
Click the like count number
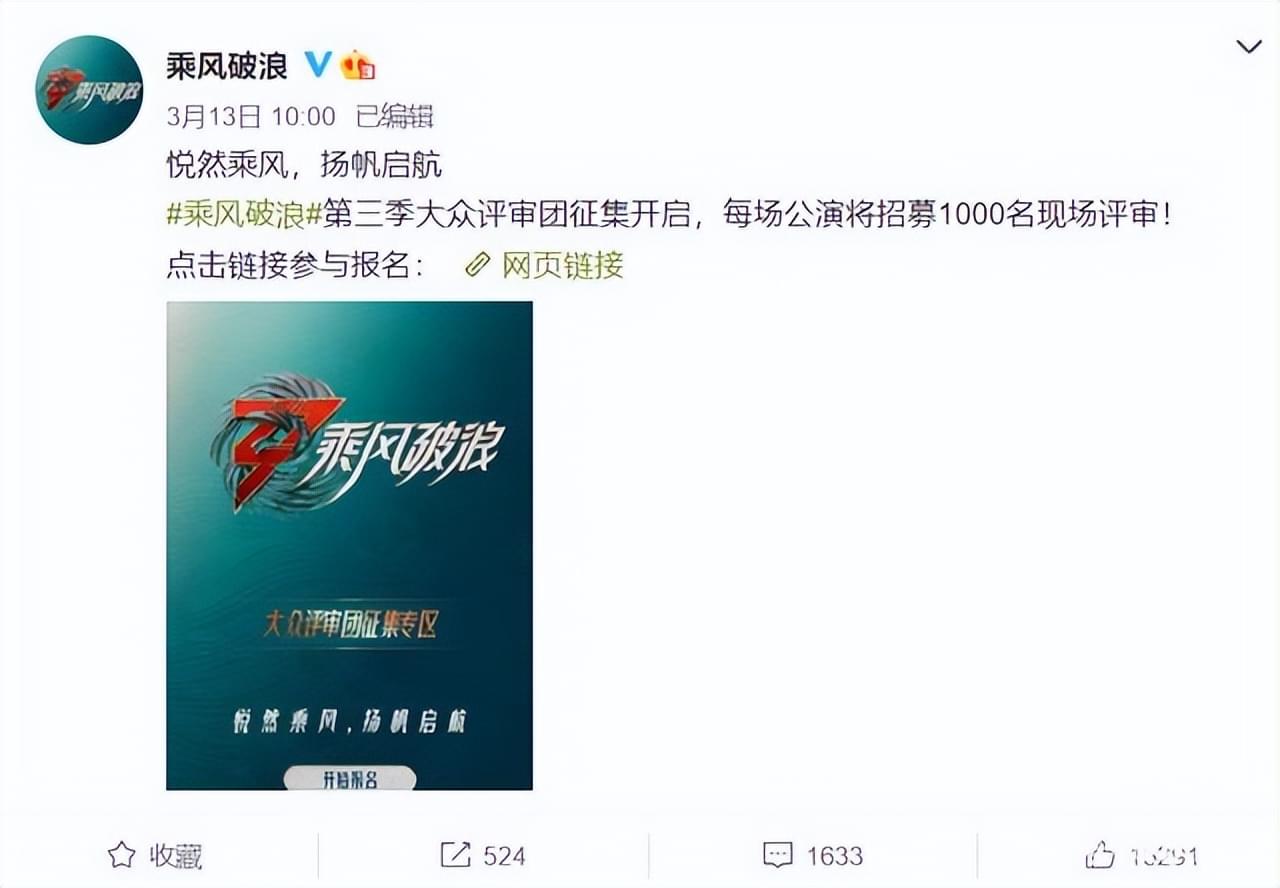[x=1163, y=856]
